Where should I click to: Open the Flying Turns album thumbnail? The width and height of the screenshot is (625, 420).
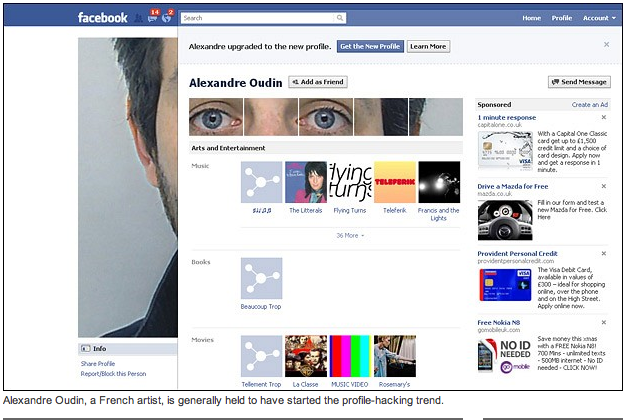point(350,182)
